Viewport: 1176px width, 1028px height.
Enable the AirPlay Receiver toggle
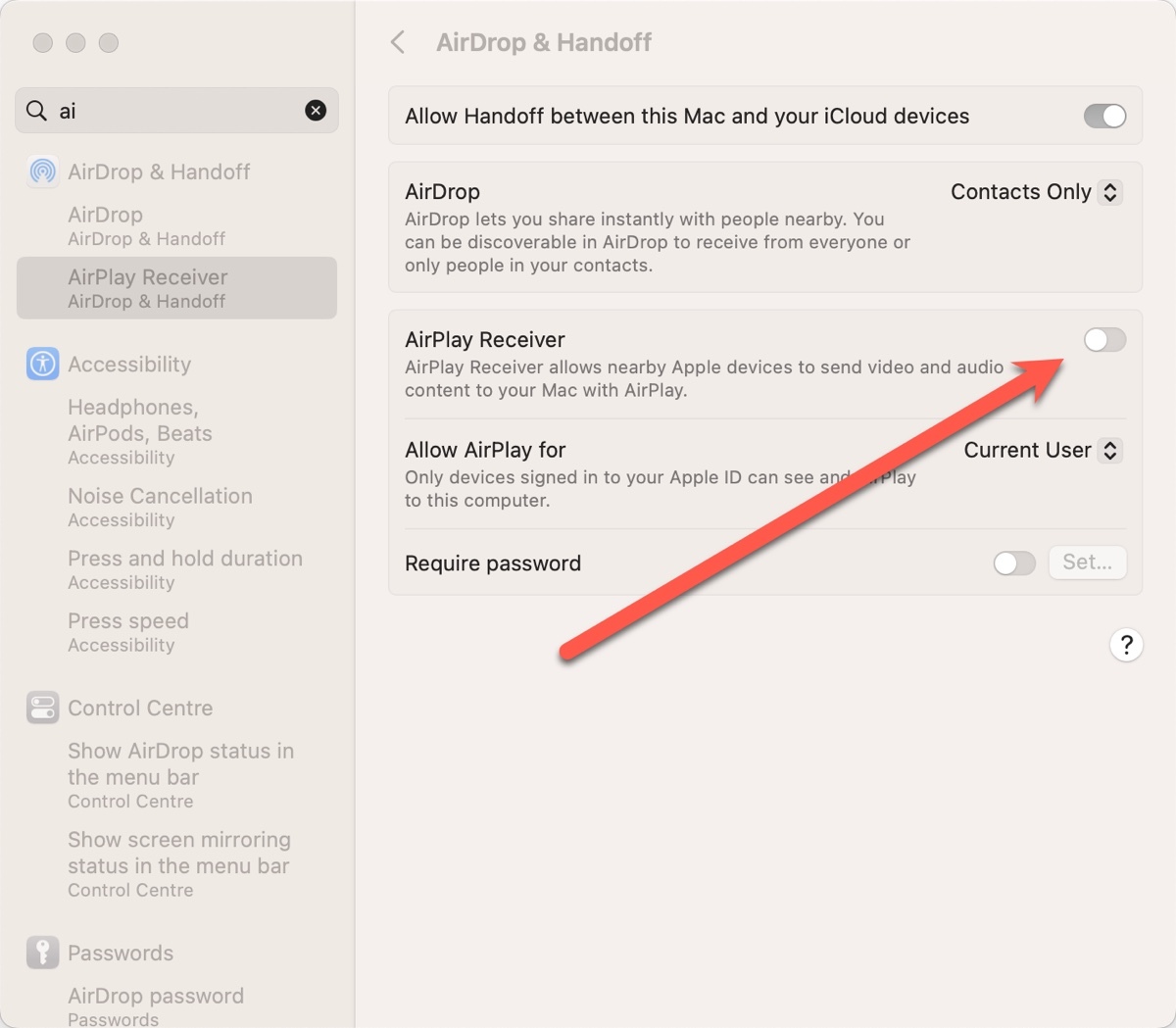pos(1104,340)
